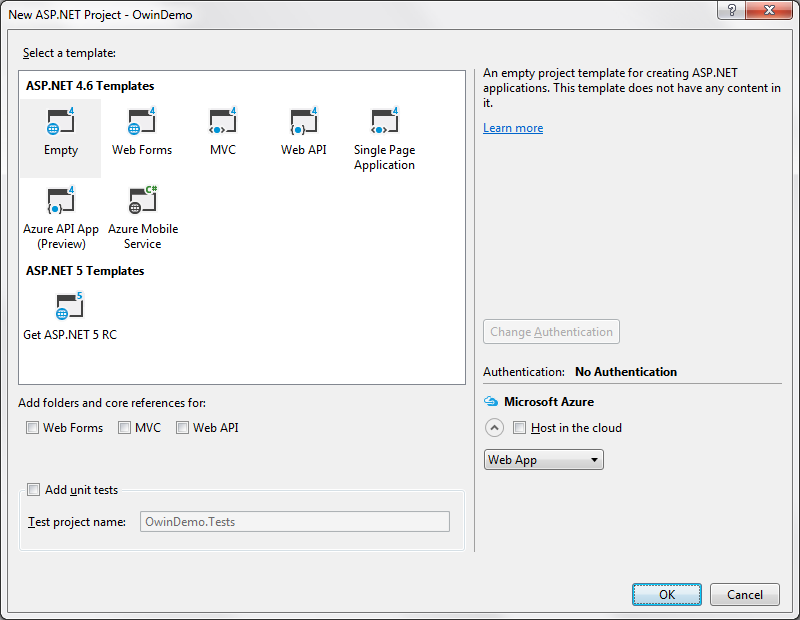This screenshot has width=800, height=620.
Task: Check the Web API references checkbox
Action: (182, 428)
